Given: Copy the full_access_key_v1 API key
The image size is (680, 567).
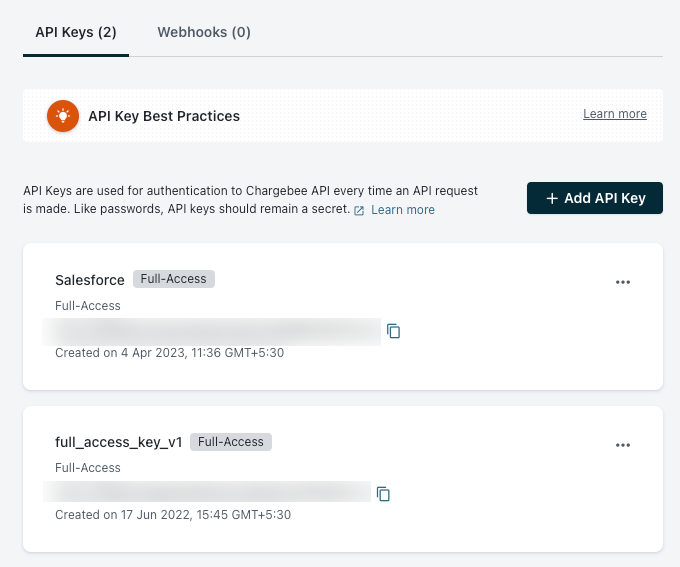Looking at the screenshot, I should click(383, 493).
